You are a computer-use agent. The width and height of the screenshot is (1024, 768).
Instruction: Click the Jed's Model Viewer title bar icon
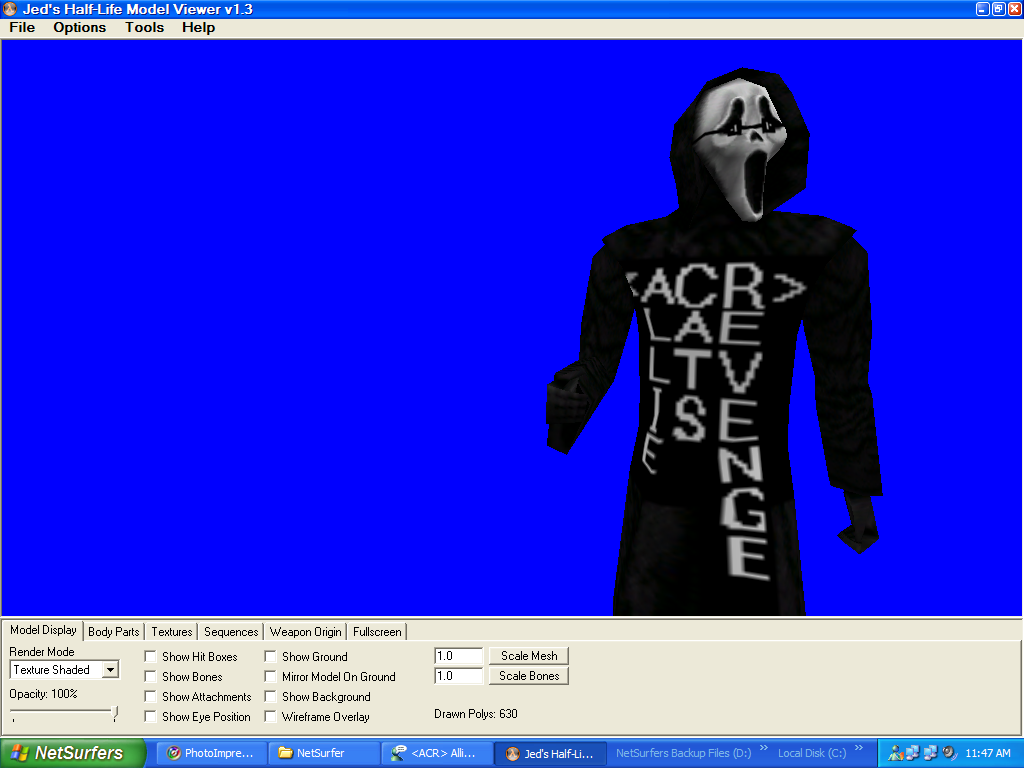10,9
